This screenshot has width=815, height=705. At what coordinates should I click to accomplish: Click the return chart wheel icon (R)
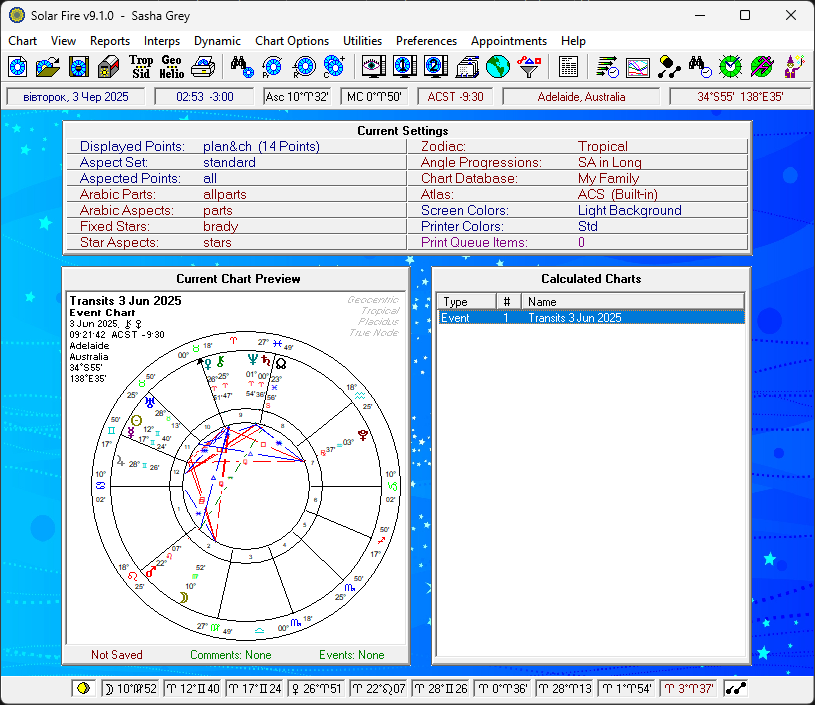(x=304, y=67)
